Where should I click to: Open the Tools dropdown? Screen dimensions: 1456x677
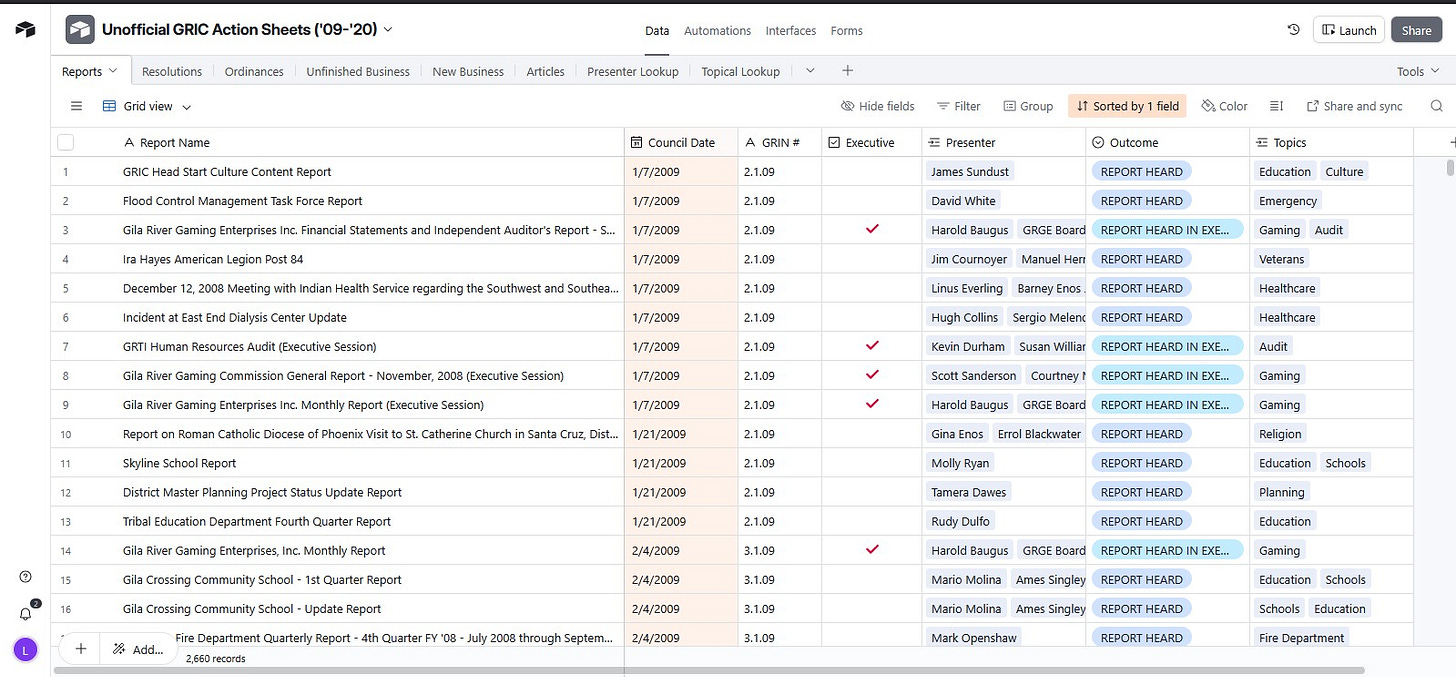[x=1417, y=71]
